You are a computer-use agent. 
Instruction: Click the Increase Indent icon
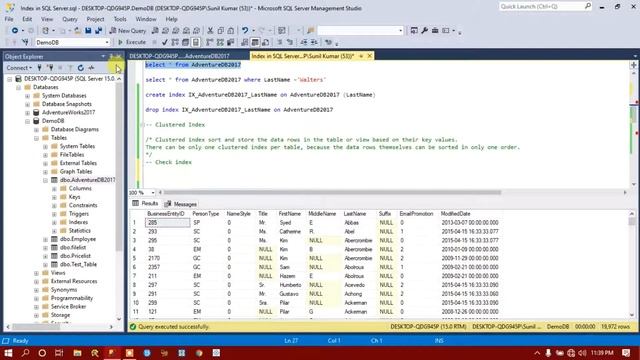click(314, 42)
